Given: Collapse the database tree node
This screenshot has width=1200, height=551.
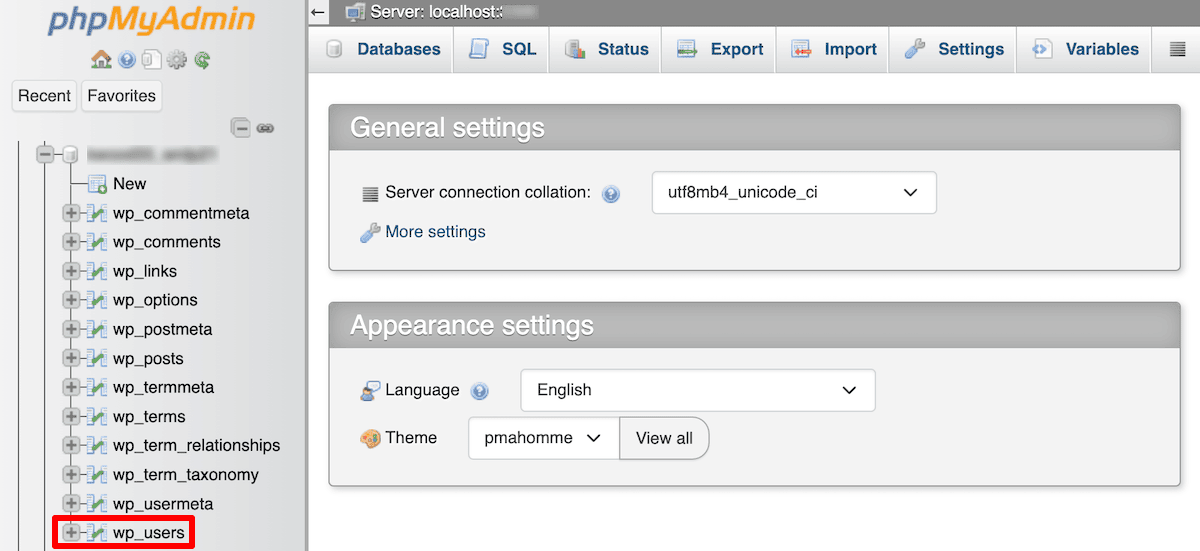Looking at the screenshot, I should (45, 155).
